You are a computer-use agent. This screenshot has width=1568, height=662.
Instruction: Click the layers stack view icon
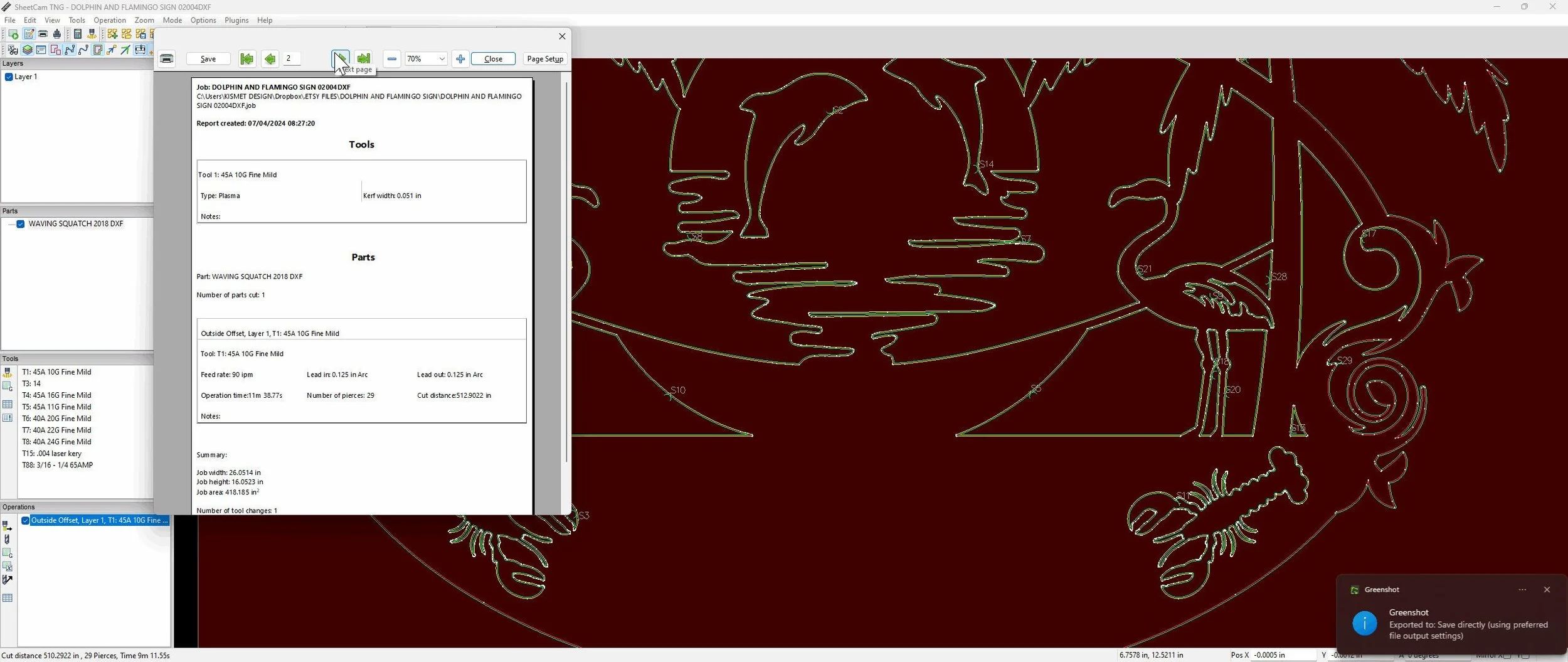(28, 50)
